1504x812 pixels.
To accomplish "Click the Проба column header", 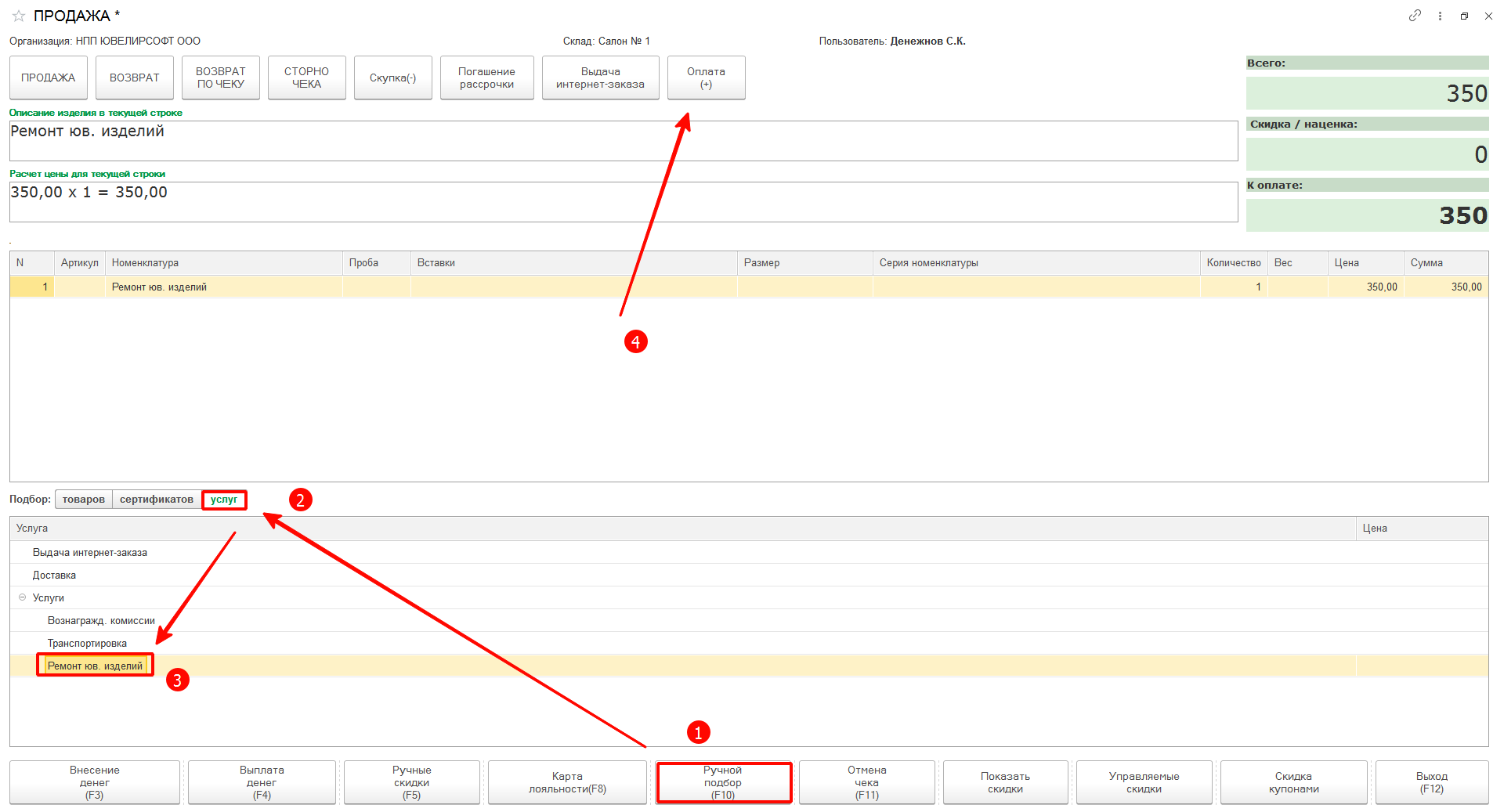I will coord(377,263).
